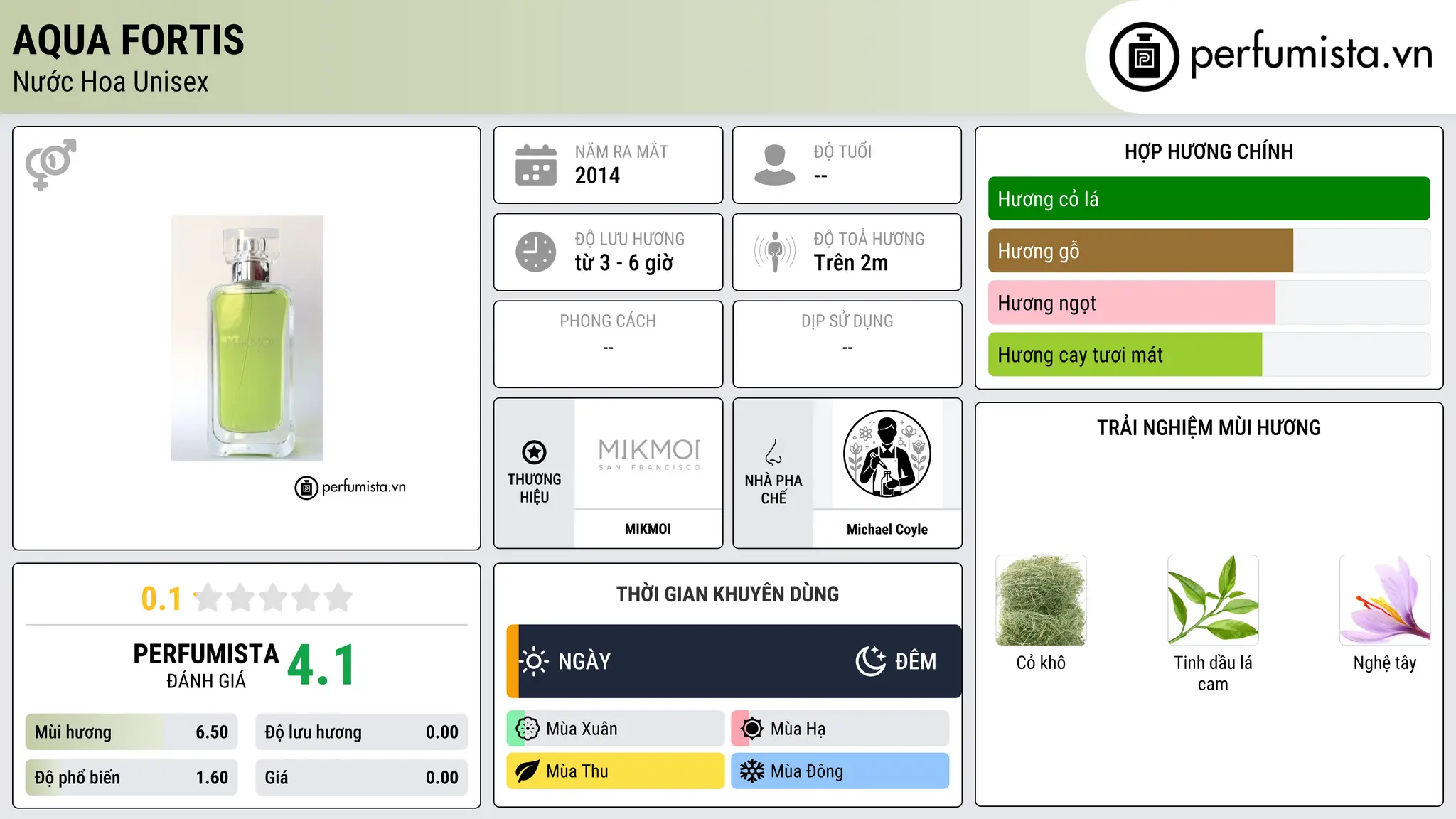Click the Hương gỗ accord bar
The image size is (1456, 819).
[1209, 251]
